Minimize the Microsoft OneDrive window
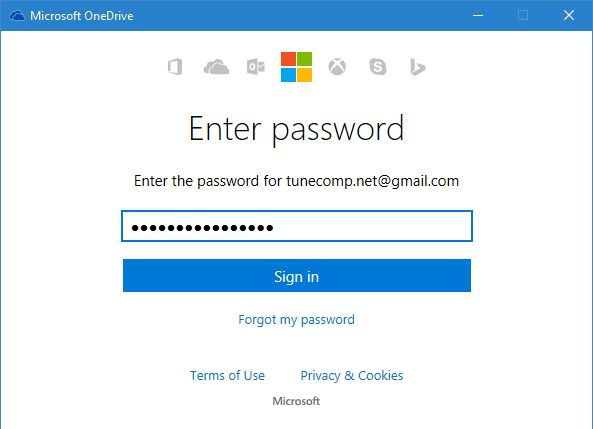Screen dimensions: 593x429 coord(478,16)
